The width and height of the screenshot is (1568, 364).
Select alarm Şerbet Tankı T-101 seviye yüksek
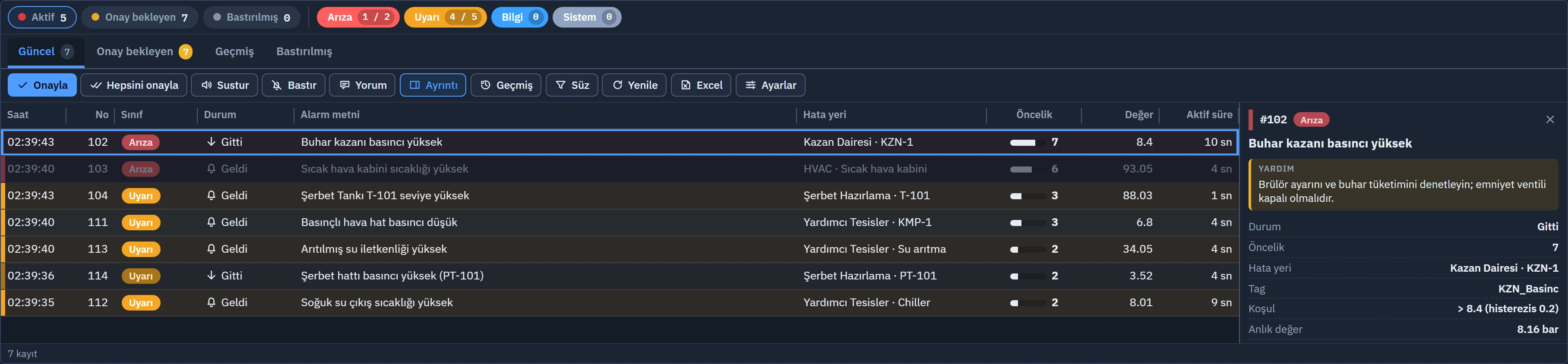(620, 196)
